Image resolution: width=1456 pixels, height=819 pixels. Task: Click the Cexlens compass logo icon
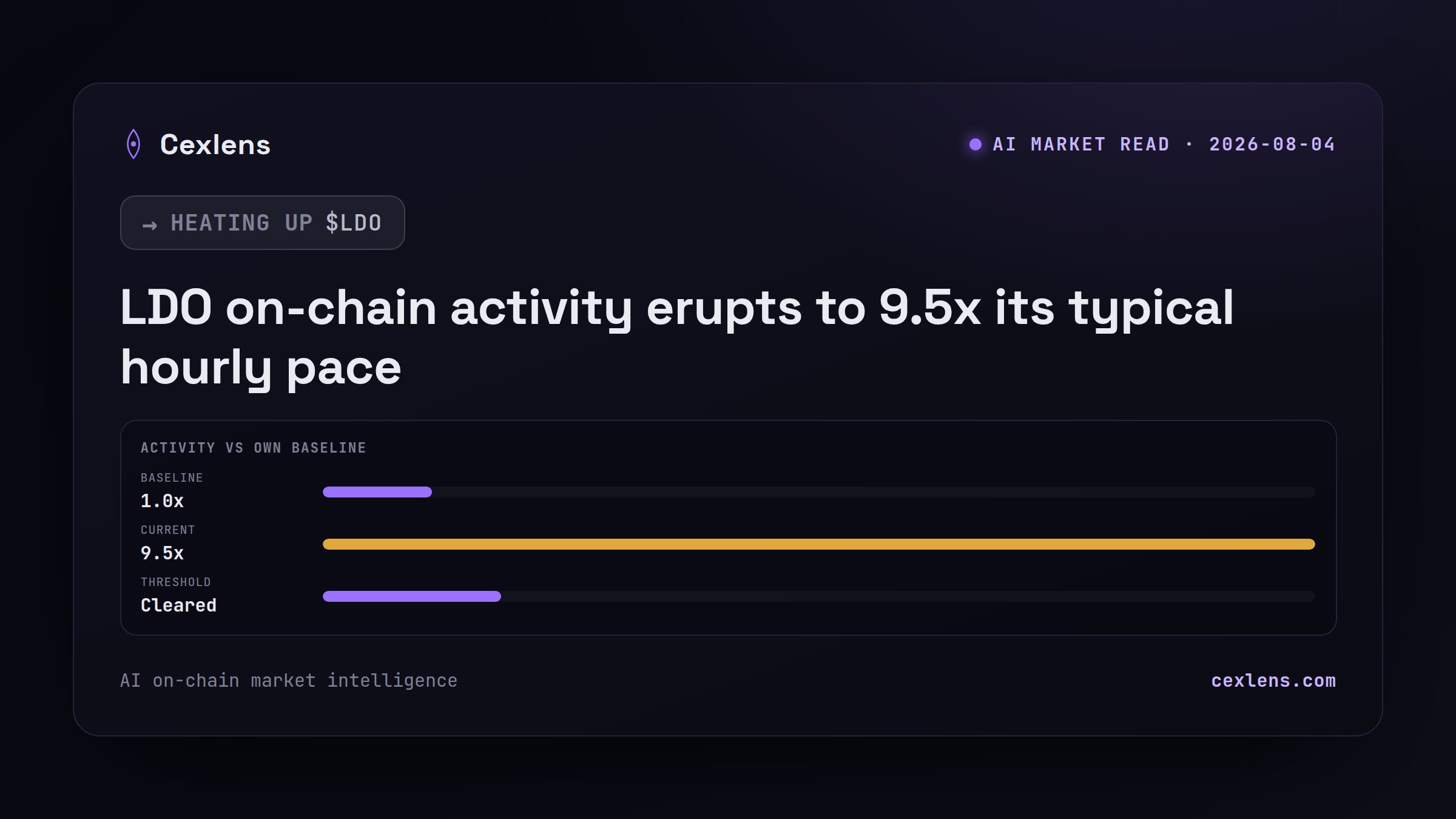point(133,144)
